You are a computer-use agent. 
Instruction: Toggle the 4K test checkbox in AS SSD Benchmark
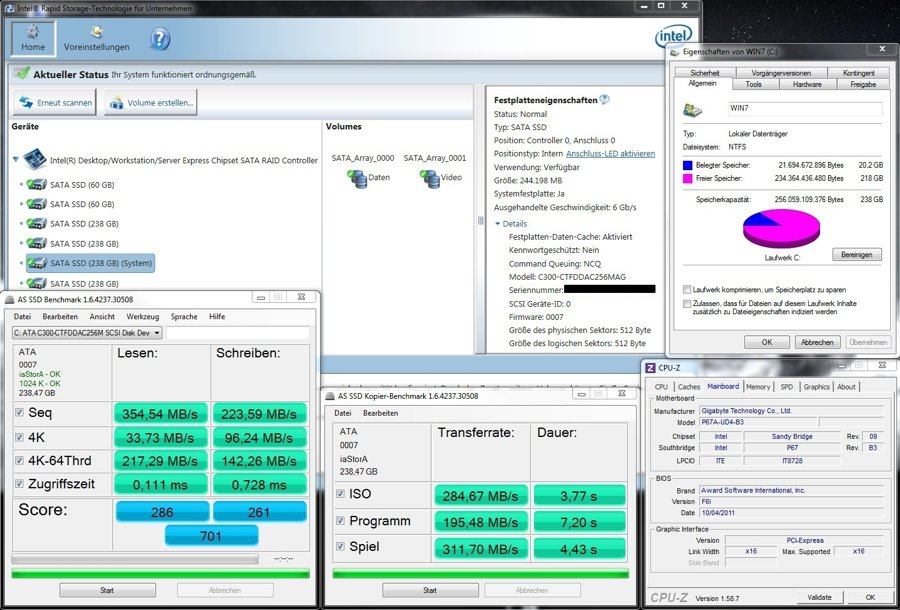coord(20,437)
